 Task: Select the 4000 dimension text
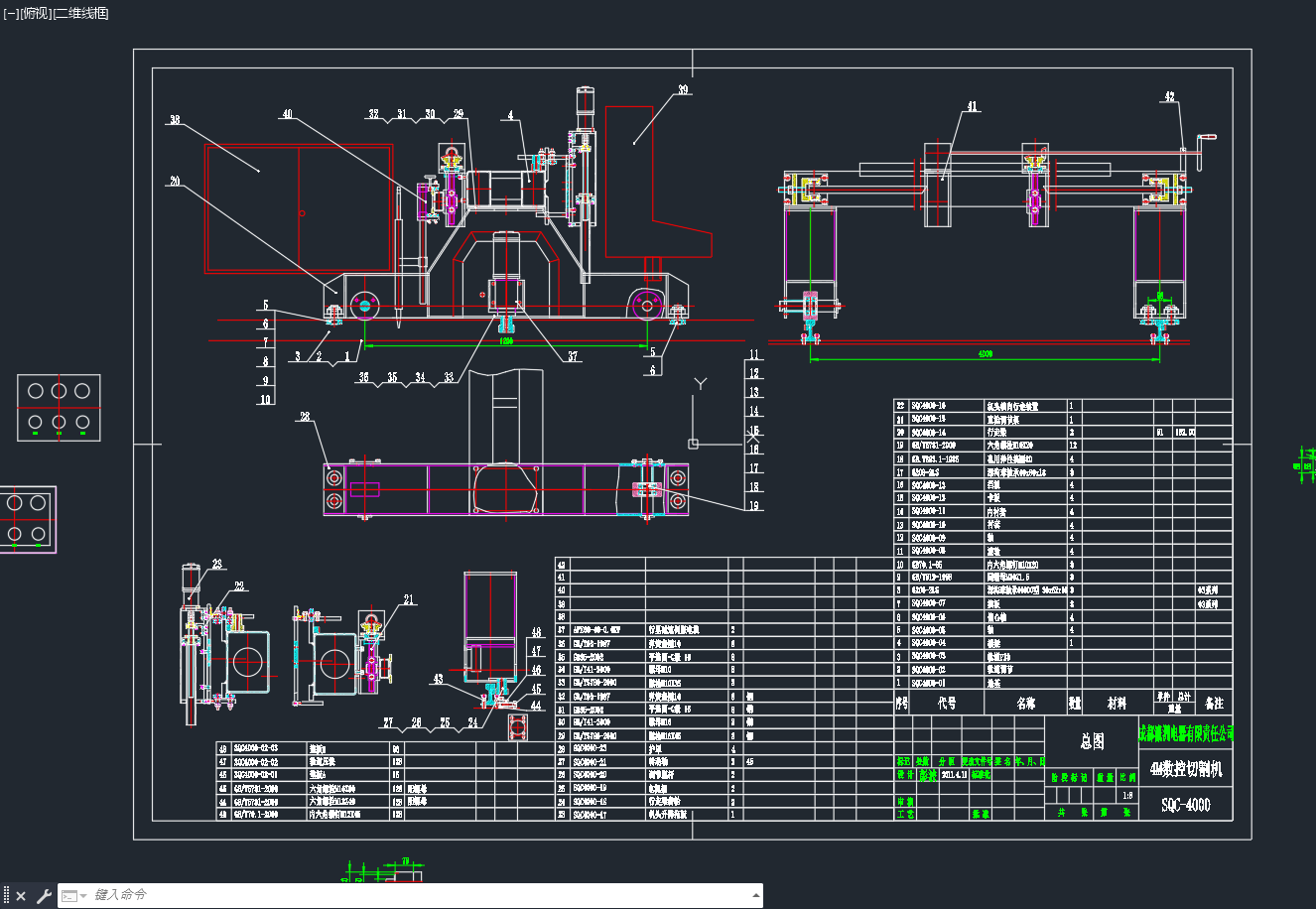point(985,353)
